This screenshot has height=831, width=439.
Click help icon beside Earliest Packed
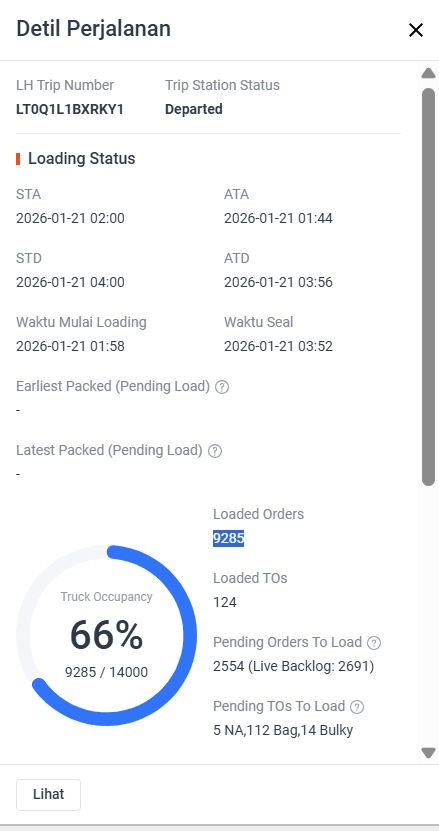(223, 387)
